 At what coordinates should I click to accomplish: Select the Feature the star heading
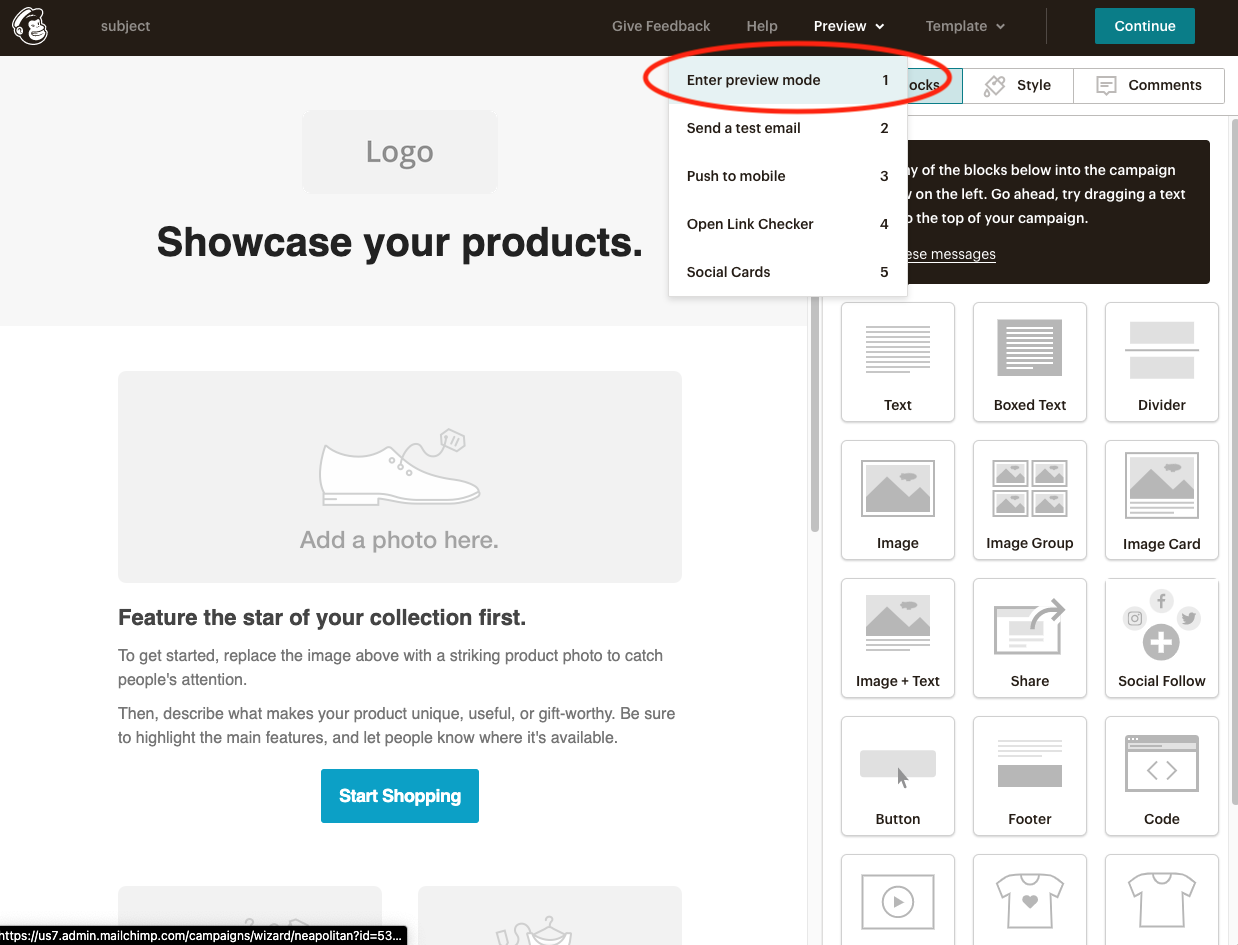pos(322,618)
